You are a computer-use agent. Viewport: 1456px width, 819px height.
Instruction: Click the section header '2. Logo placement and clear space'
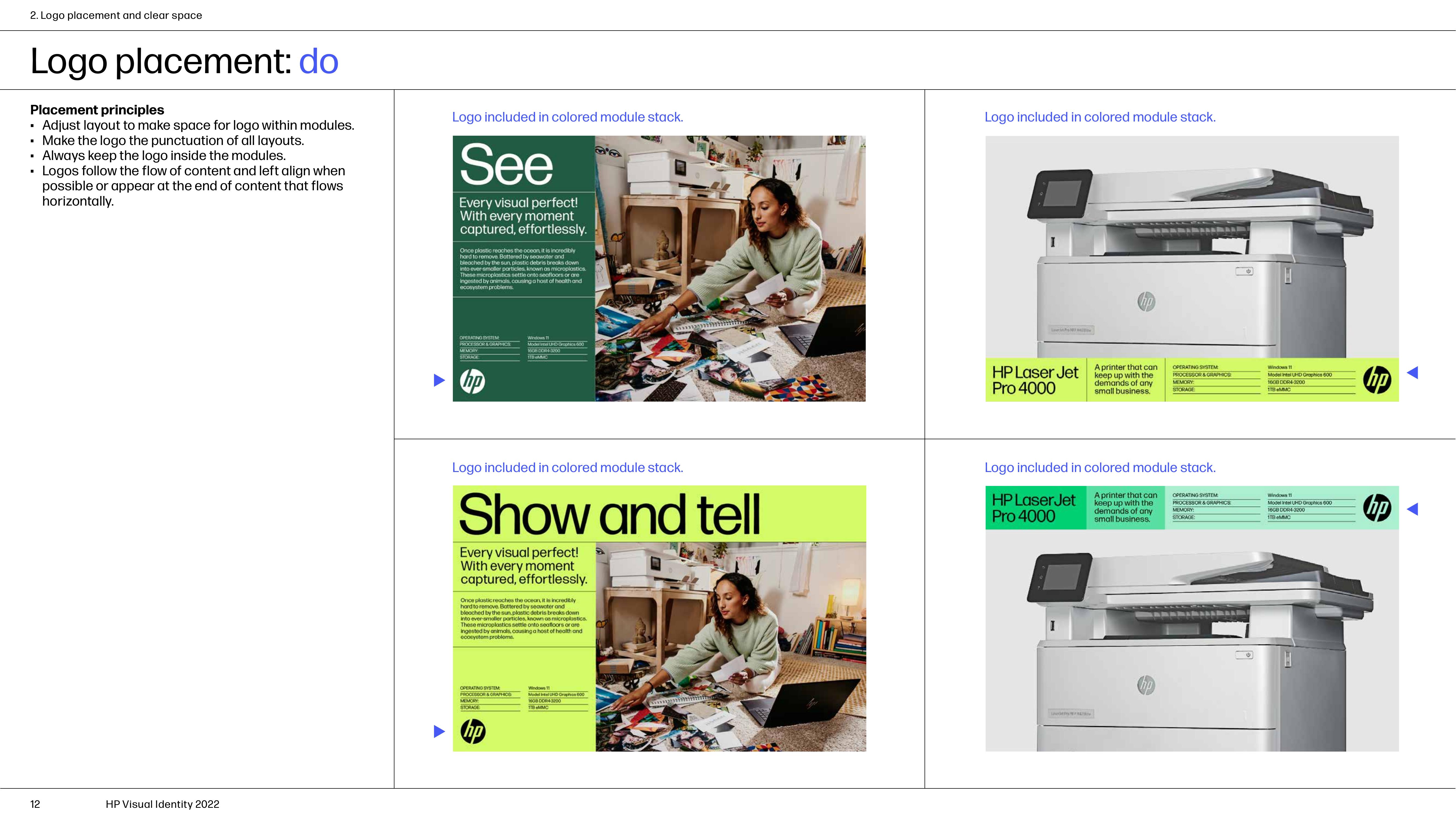point(116,15)
